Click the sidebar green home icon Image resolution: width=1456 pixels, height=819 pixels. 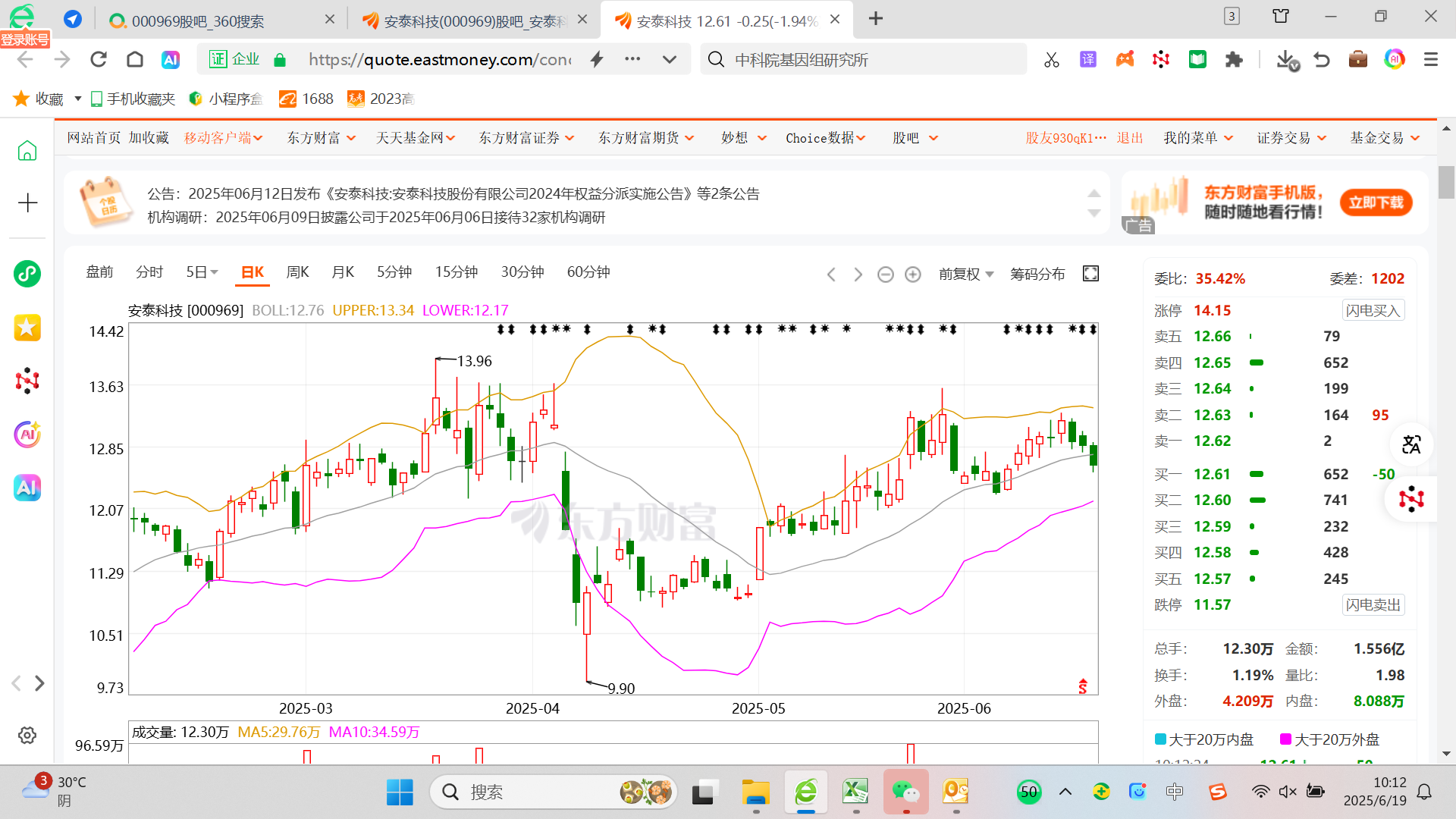tap(27, 151)
